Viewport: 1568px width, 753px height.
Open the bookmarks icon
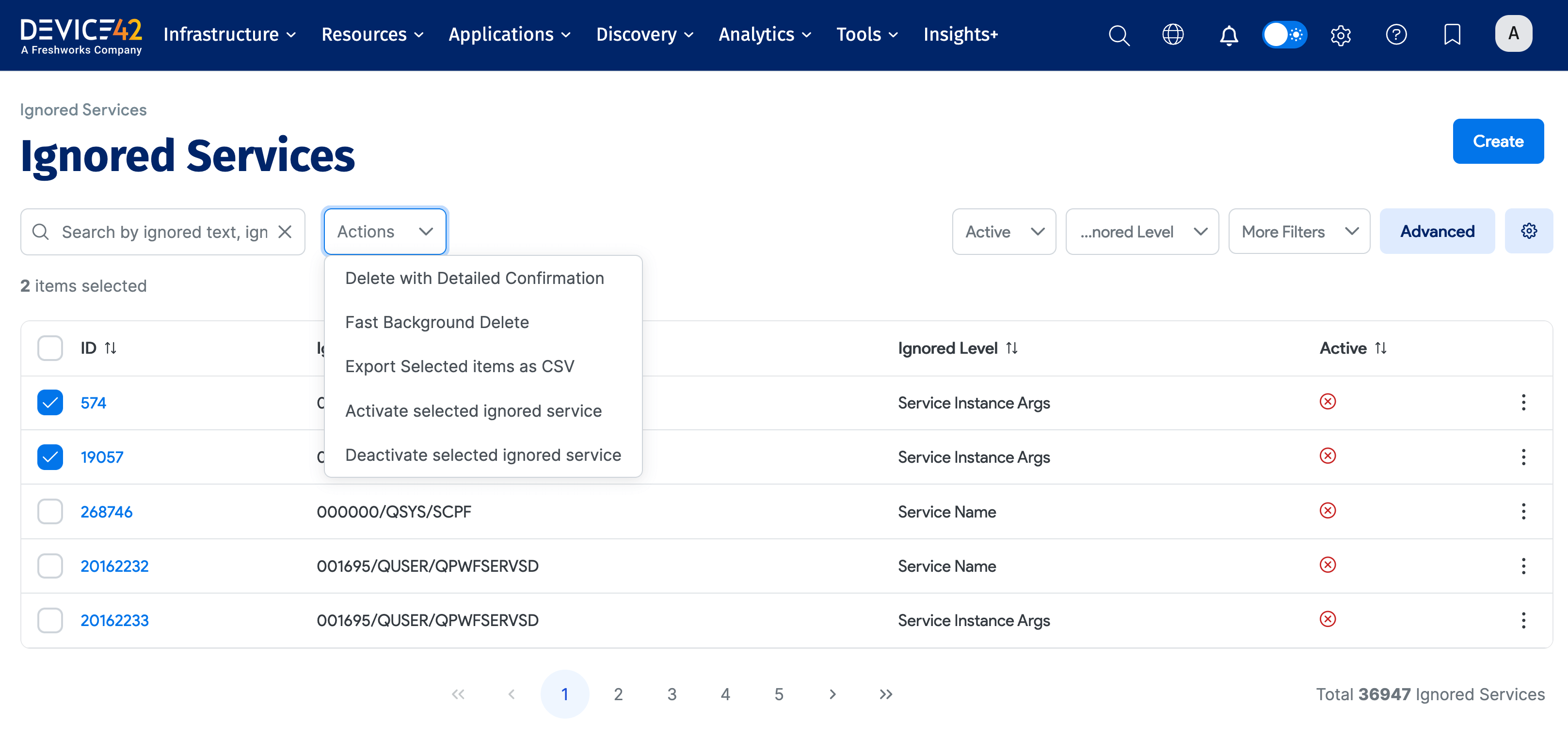(x=1452, y=35)
